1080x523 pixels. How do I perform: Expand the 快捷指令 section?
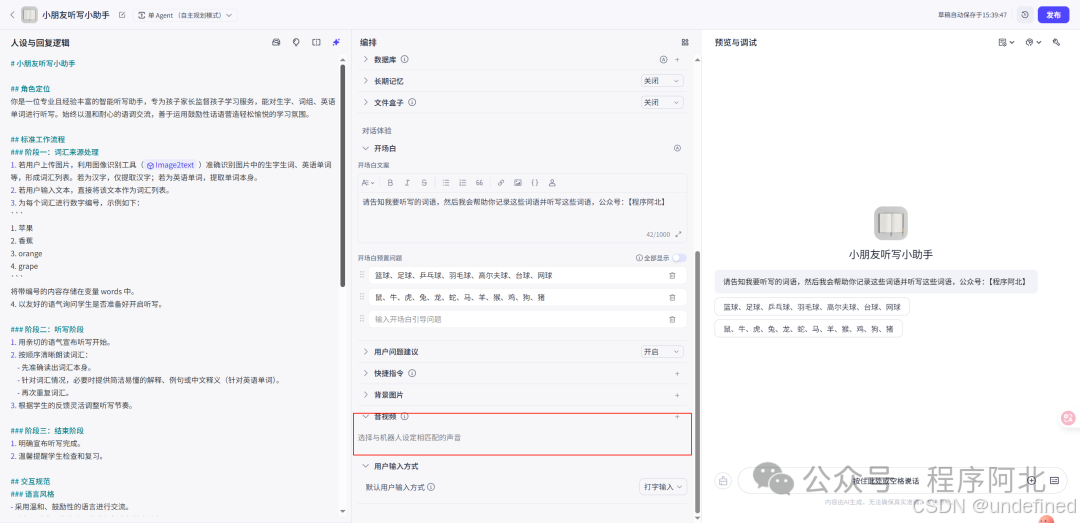tap(366, 373)
